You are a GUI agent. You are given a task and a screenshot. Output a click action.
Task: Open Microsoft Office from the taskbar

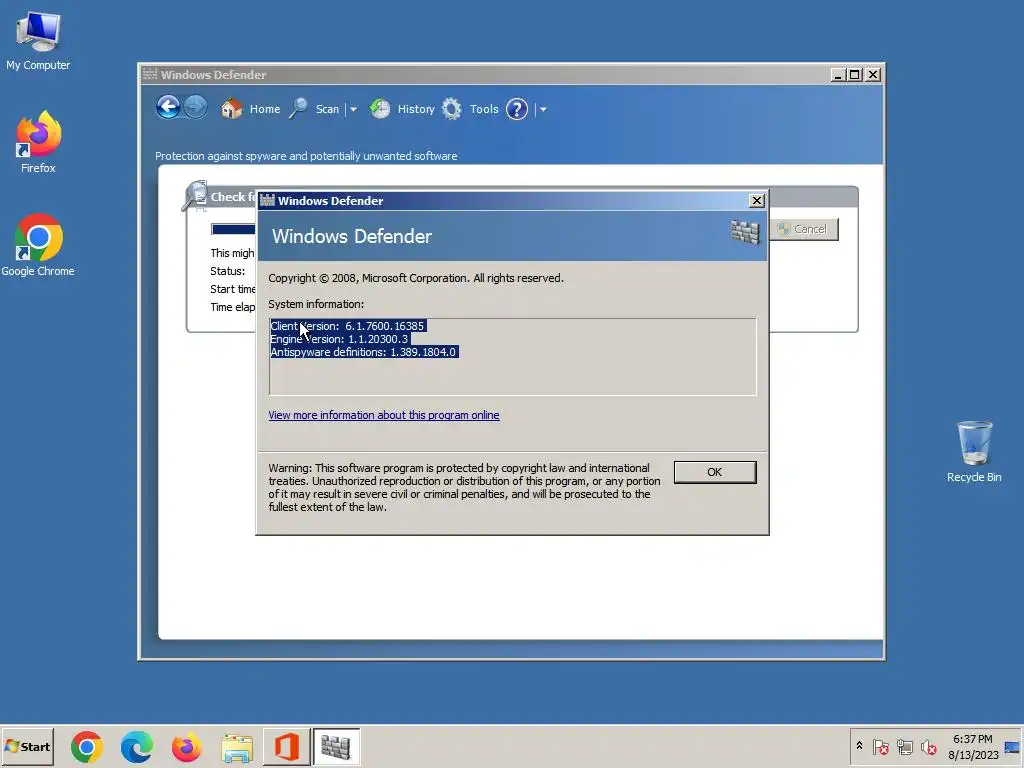[x=286, y=746]
